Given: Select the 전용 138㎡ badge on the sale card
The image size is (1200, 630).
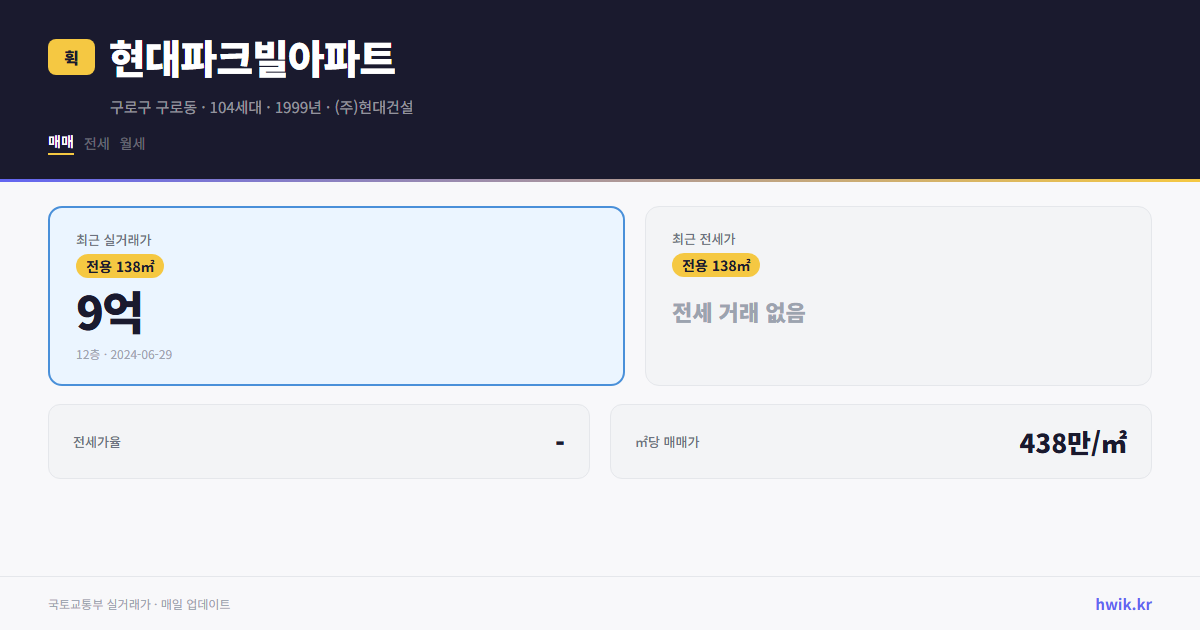Looking at the screenshot, I should pos(121,266).
